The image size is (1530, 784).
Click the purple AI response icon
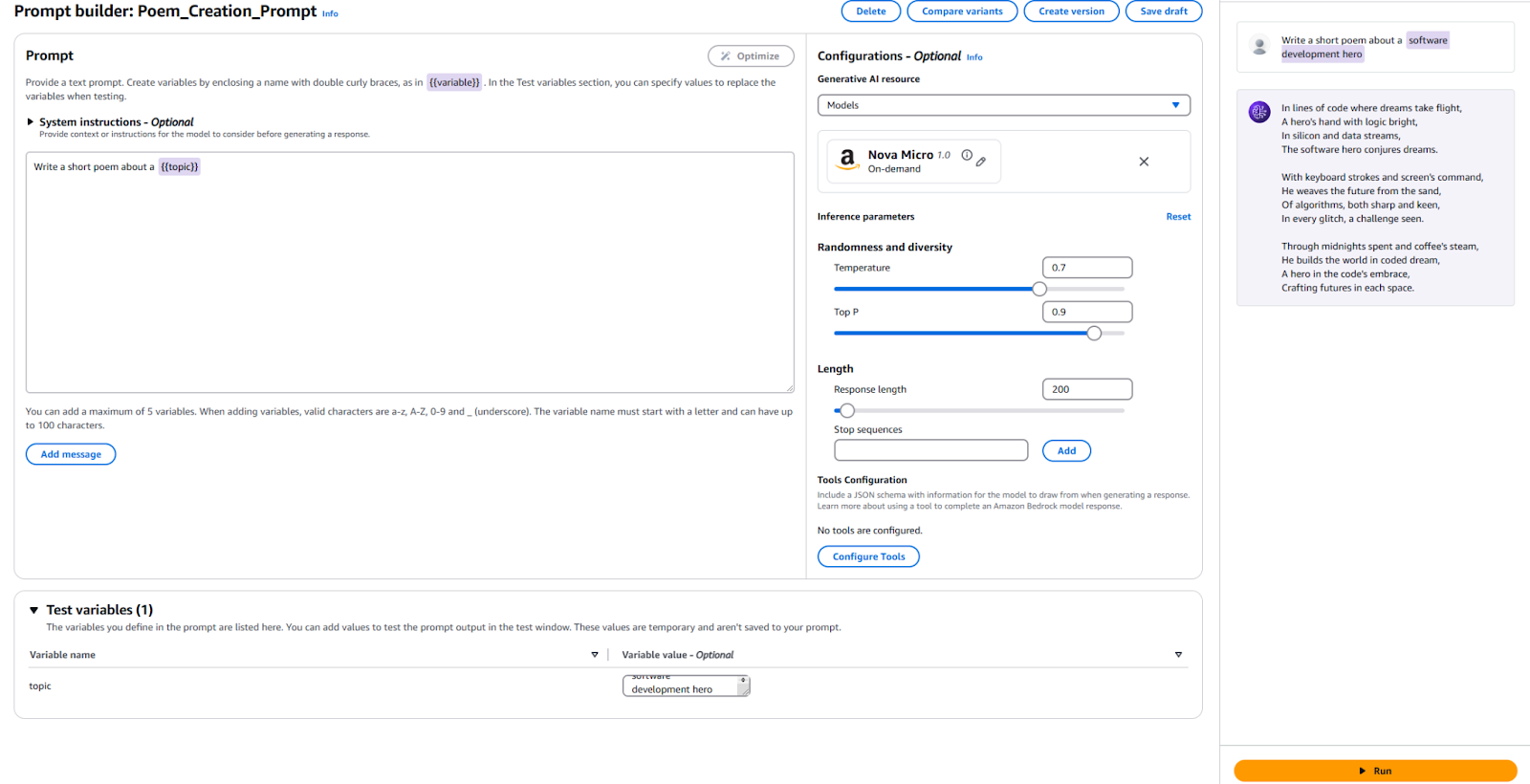(1259, 112)
